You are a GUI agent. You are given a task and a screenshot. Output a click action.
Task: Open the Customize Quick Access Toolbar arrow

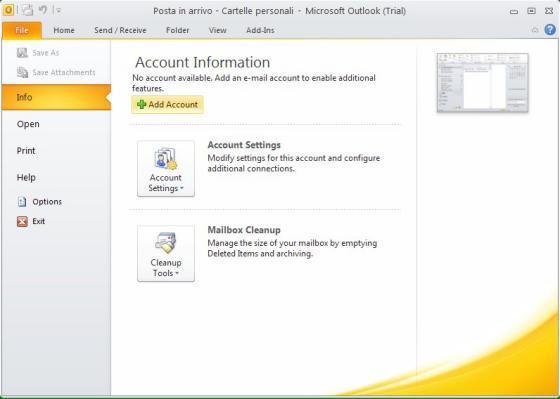(59, 11)
